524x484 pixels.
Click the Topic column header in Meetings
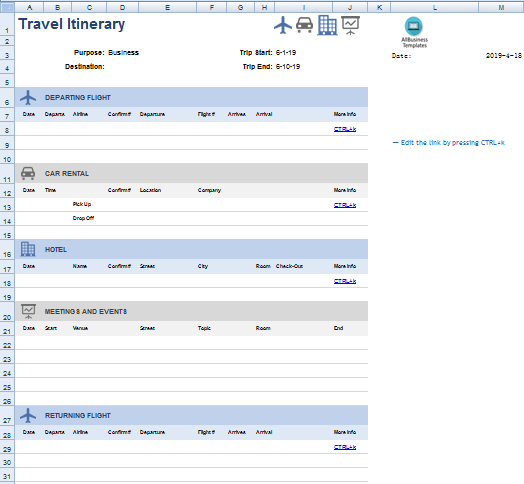tap(204, 328)
